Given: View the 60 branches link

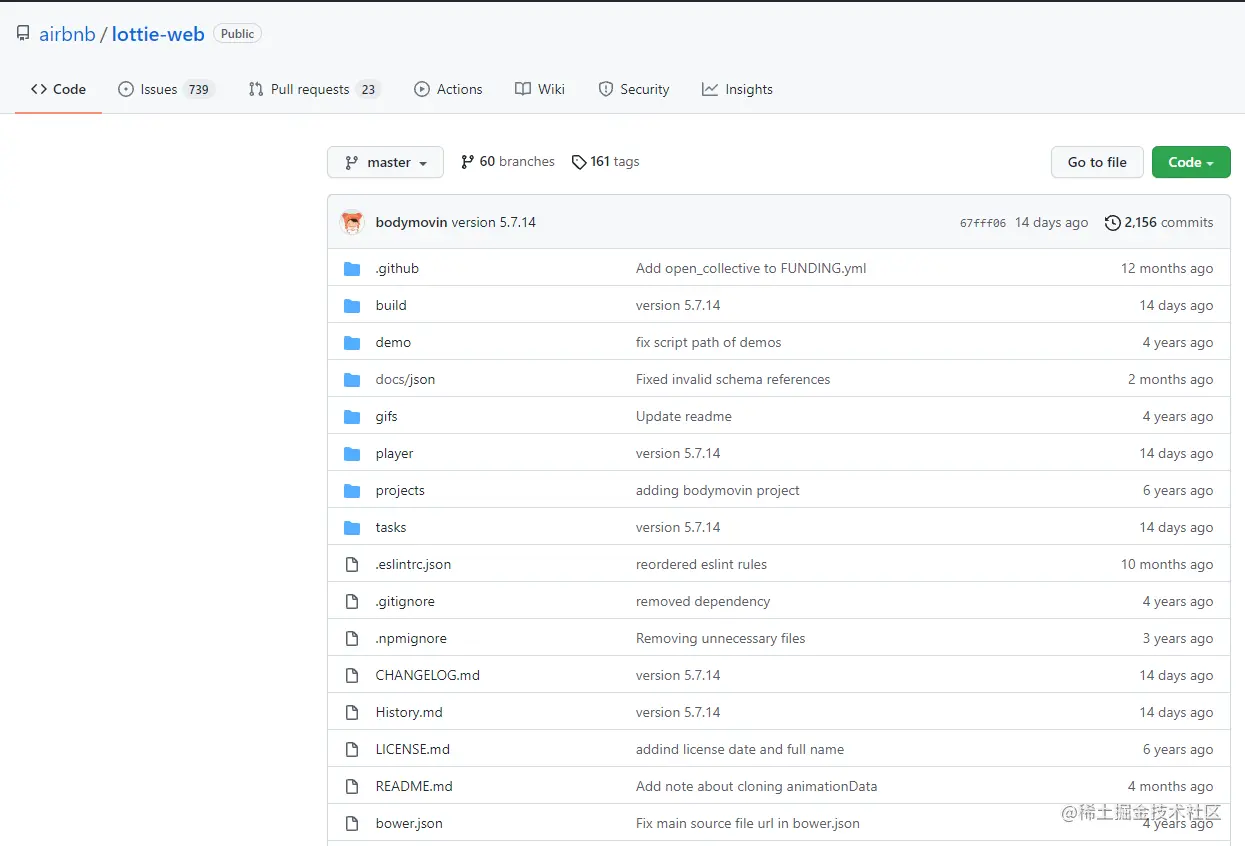Looking at the screenshot, I should [507, 162].
